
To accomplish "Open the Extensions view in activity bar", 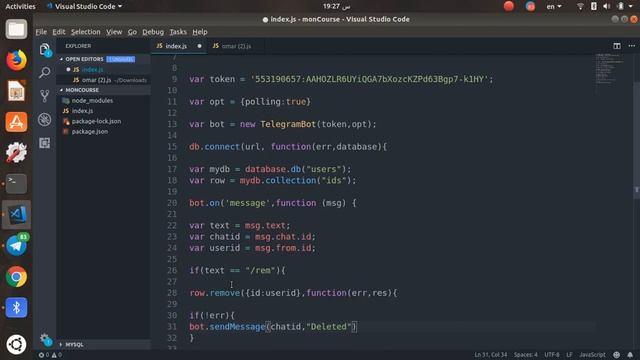I will coord(44,143).
